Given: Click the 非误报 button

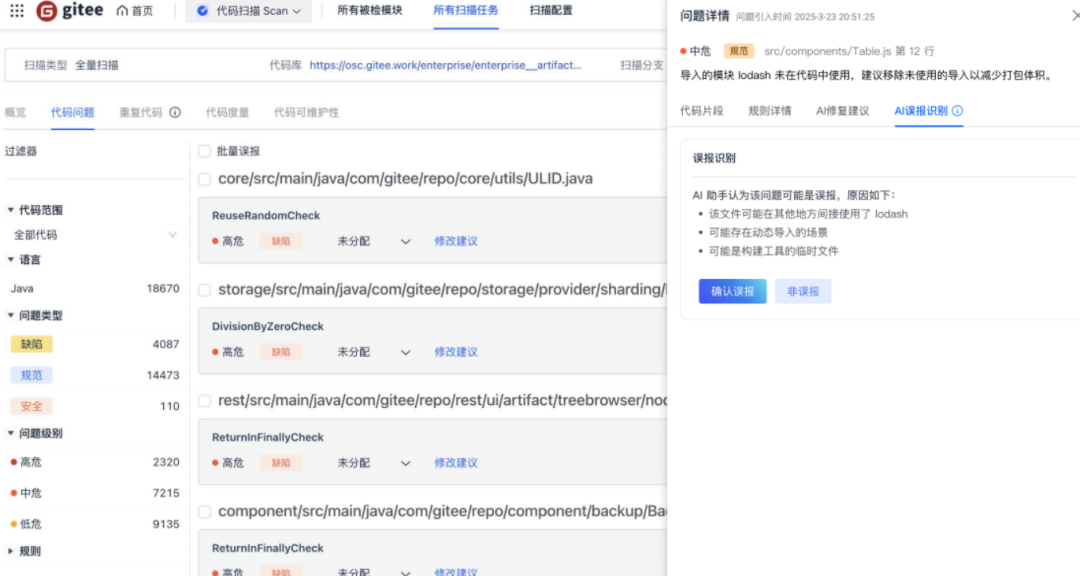Looking at the screenshot, I should [x=802, y=291].
